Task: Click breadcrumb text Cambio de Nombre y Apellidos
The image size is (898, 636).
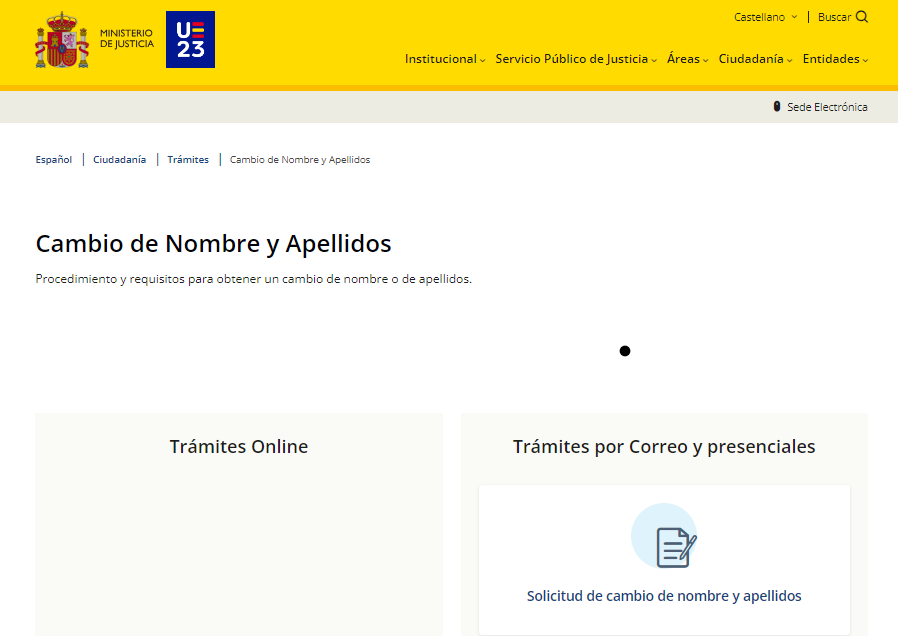Action: [x=300, y=160]
